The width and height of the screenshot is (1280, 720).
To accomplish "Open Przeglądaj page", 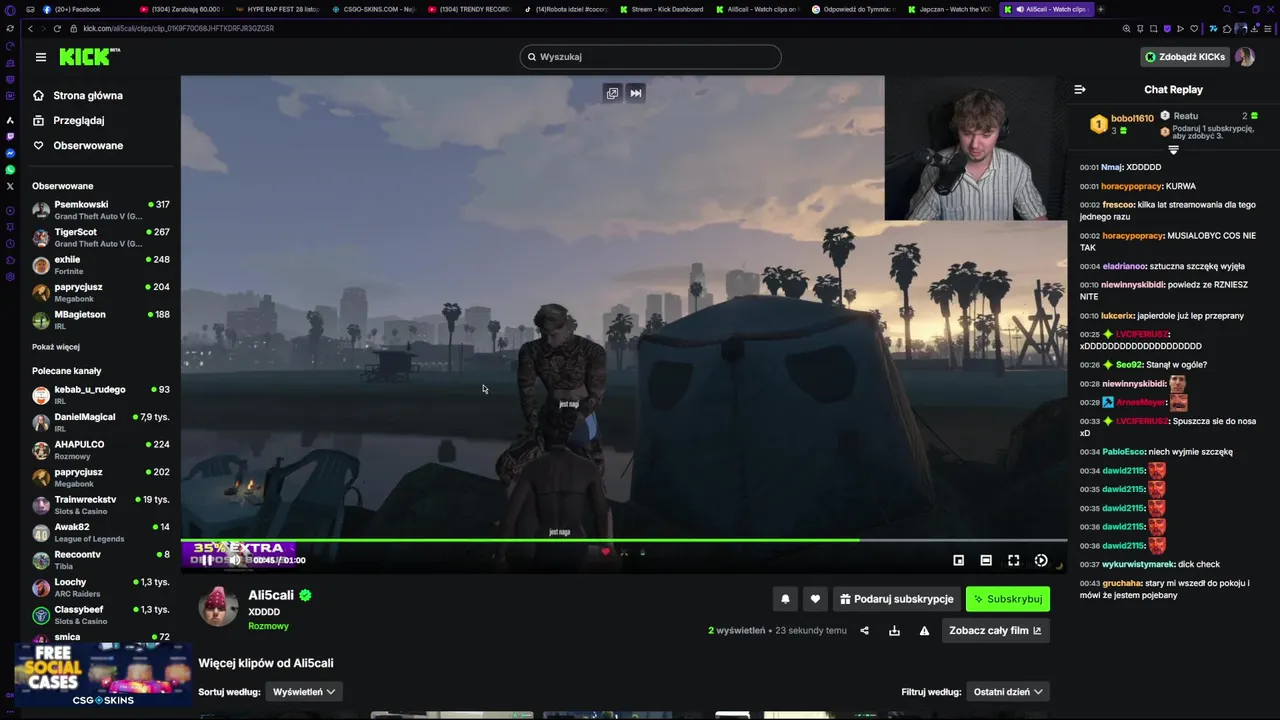I will pos(78,121).
